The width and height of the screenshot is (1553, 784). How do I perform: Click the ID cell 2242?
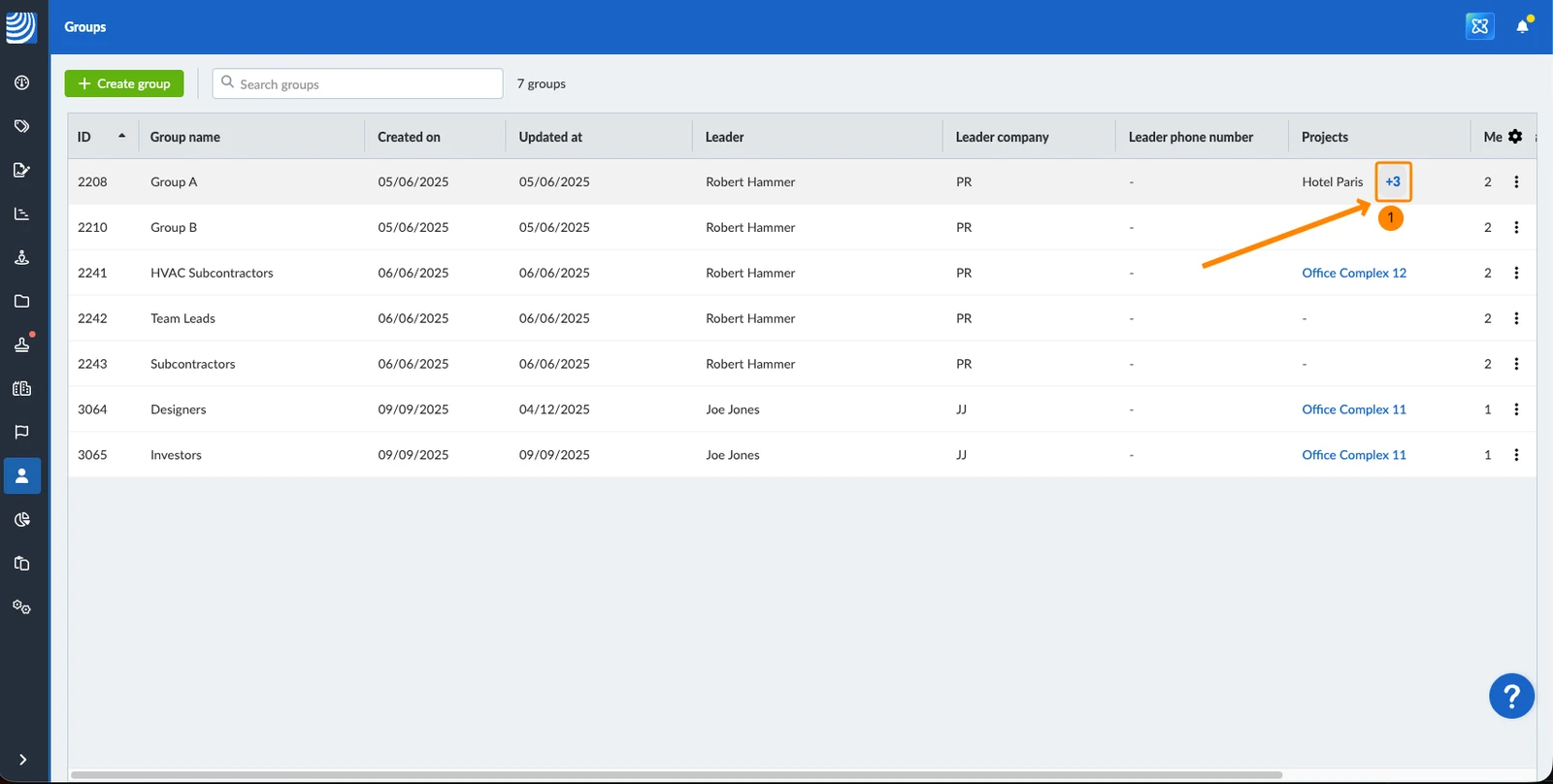[92, 318]
